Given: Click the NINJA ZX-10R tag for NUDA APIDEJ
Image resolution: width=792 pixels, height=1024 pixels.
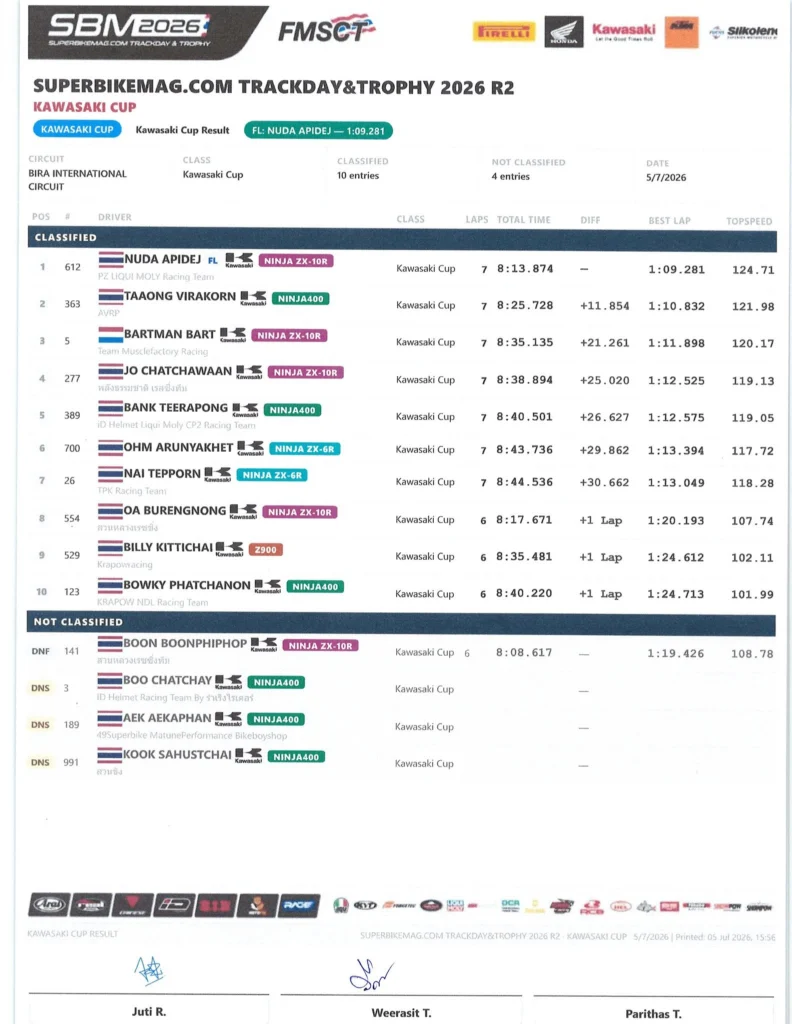Looking at the screenshot, I should click(296, 261).
